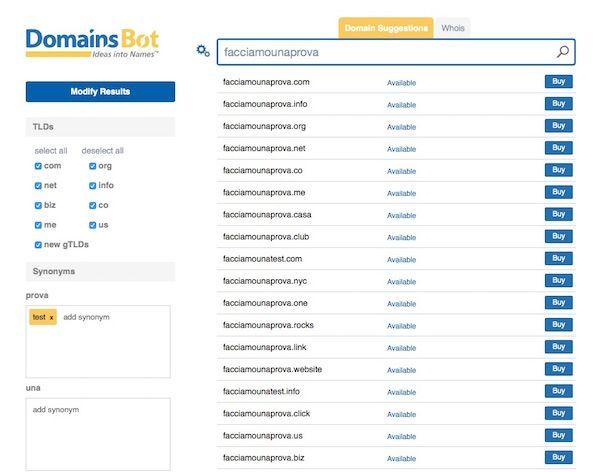Uncheck the us TLD checkbox

click(93, 225)
